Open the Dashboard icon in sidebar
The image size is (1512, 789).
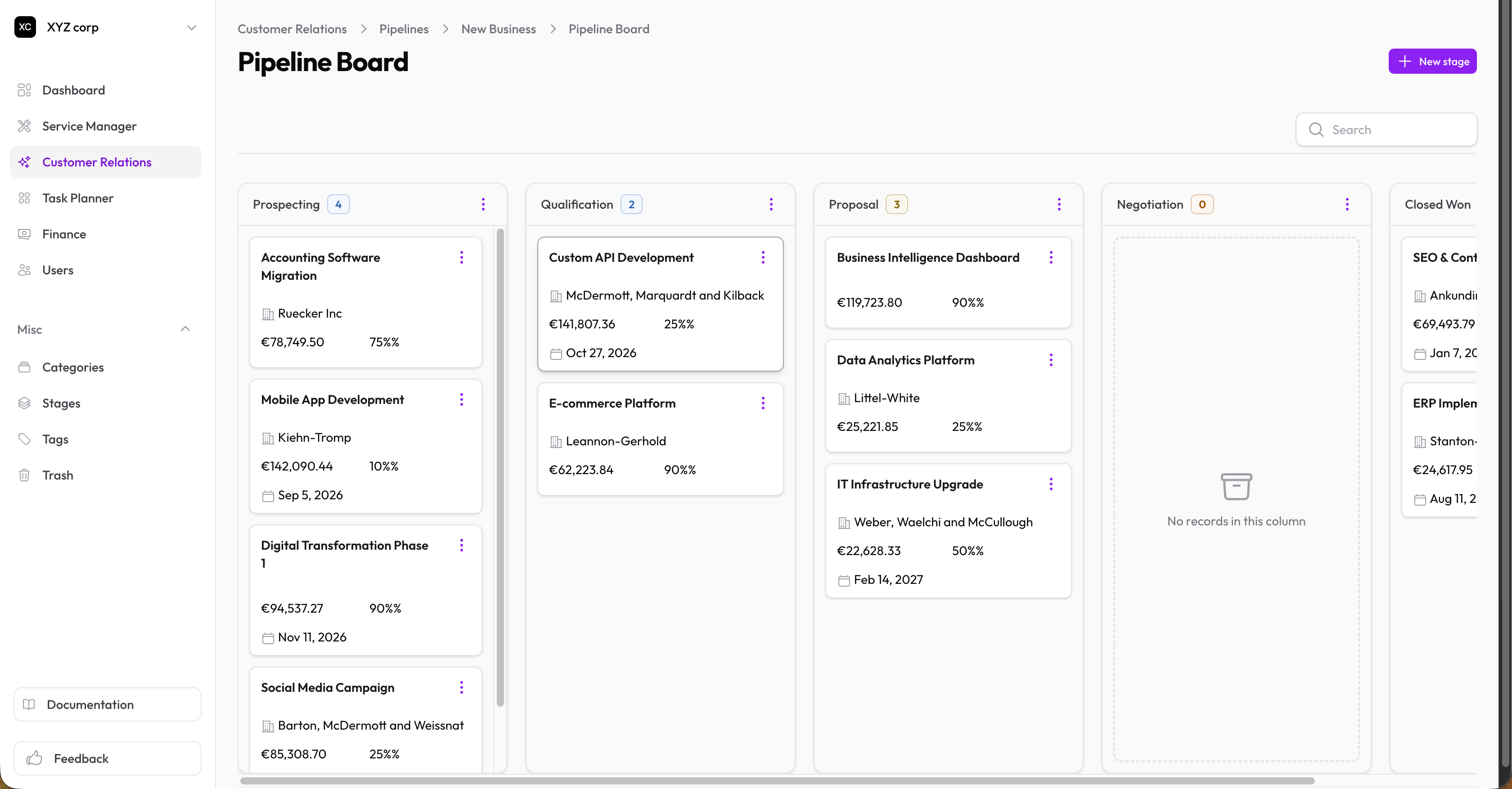pos(24,90)
